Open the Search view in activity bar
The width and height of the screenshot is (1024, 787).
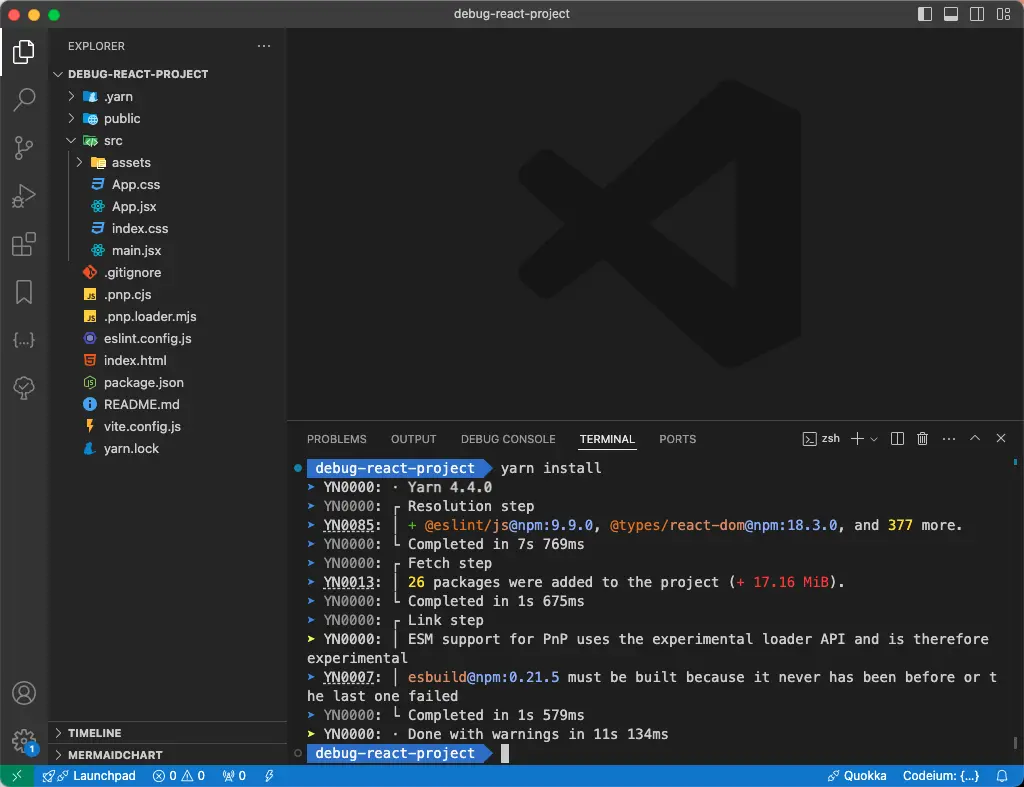pos(24,100)
